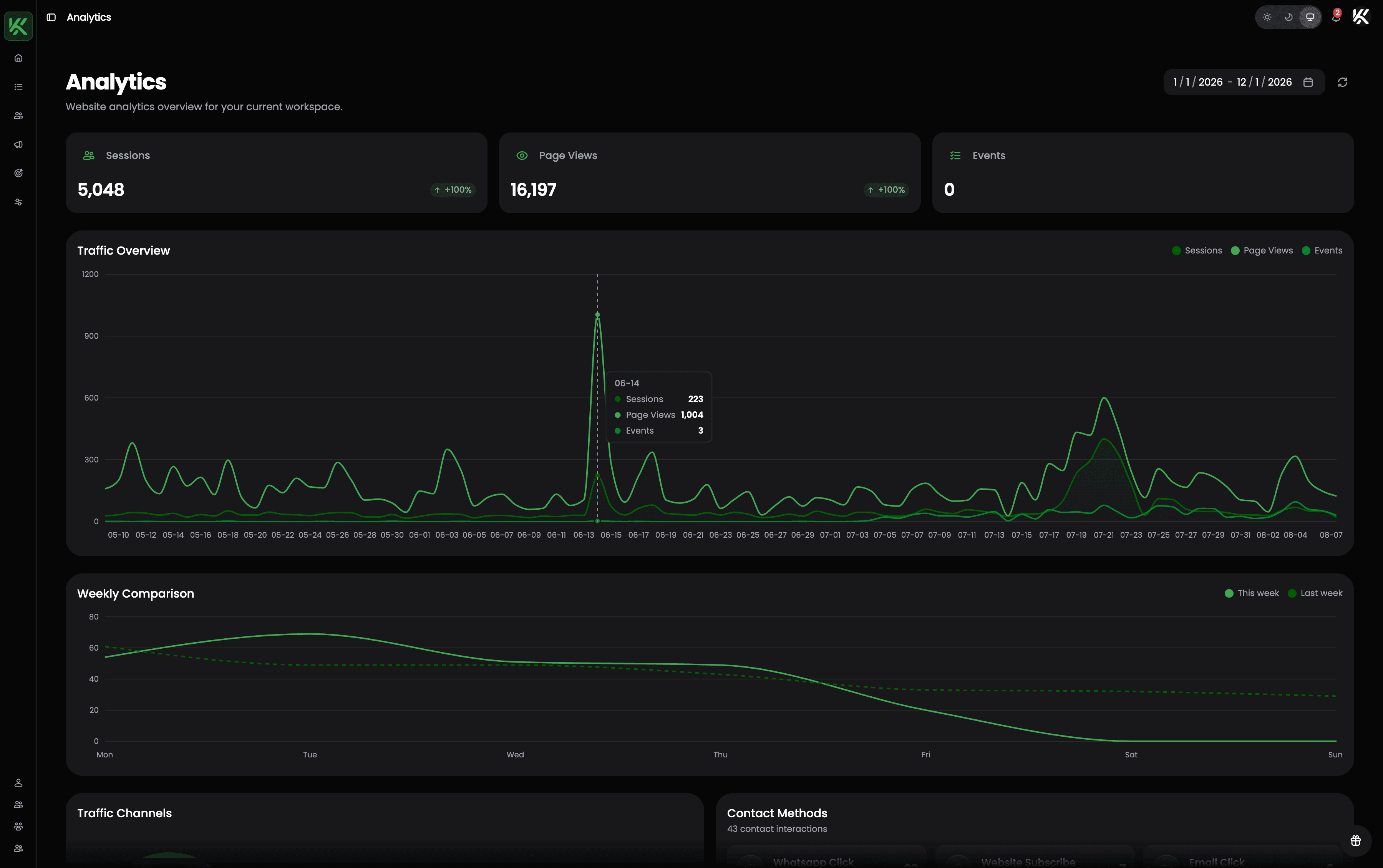Open the list icon in sidebar
This screenshot has height=868, width=1383.
click(18, 87)
